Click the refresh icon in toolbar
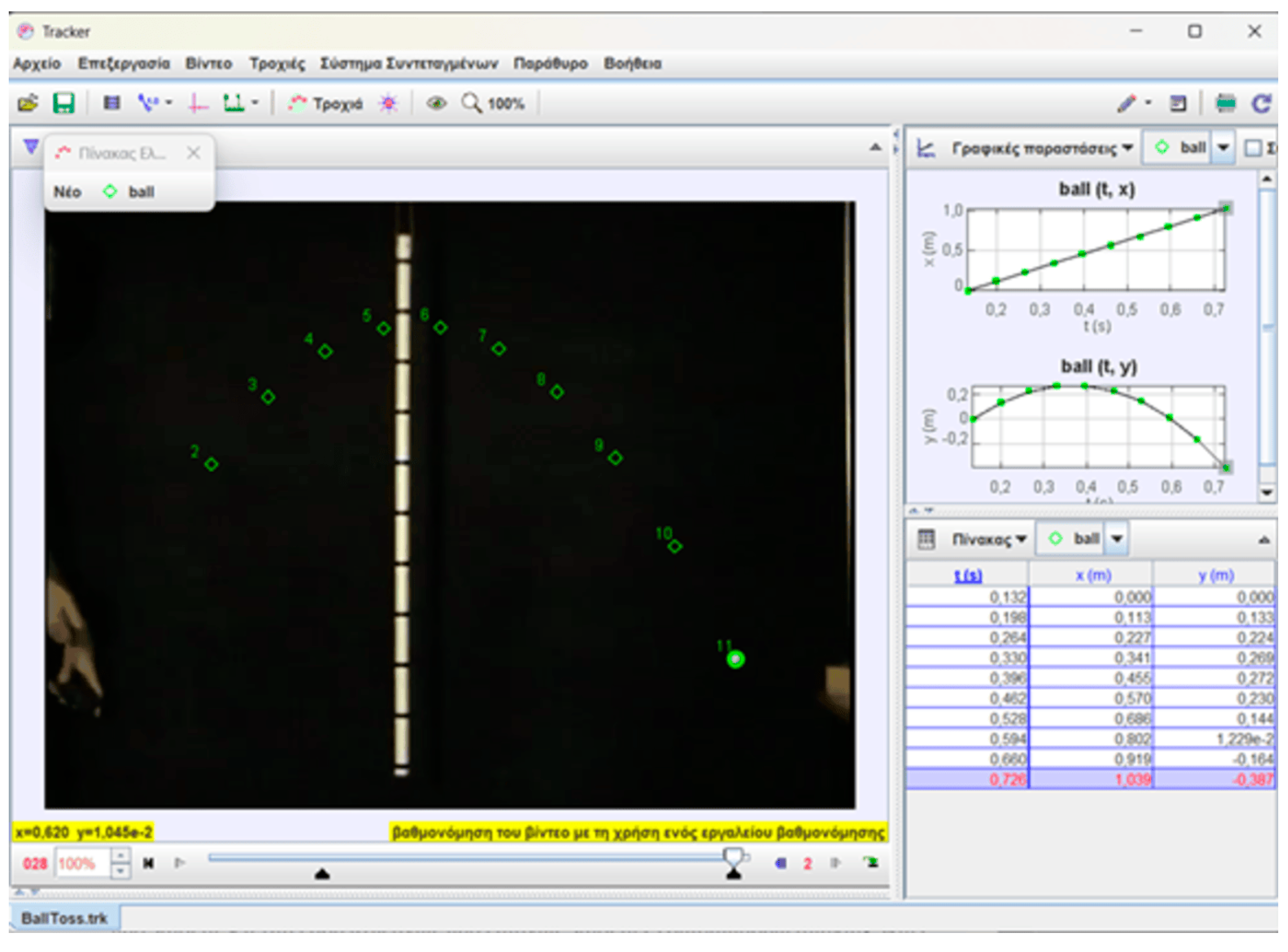1288x952 pixels. (1261, 104)
